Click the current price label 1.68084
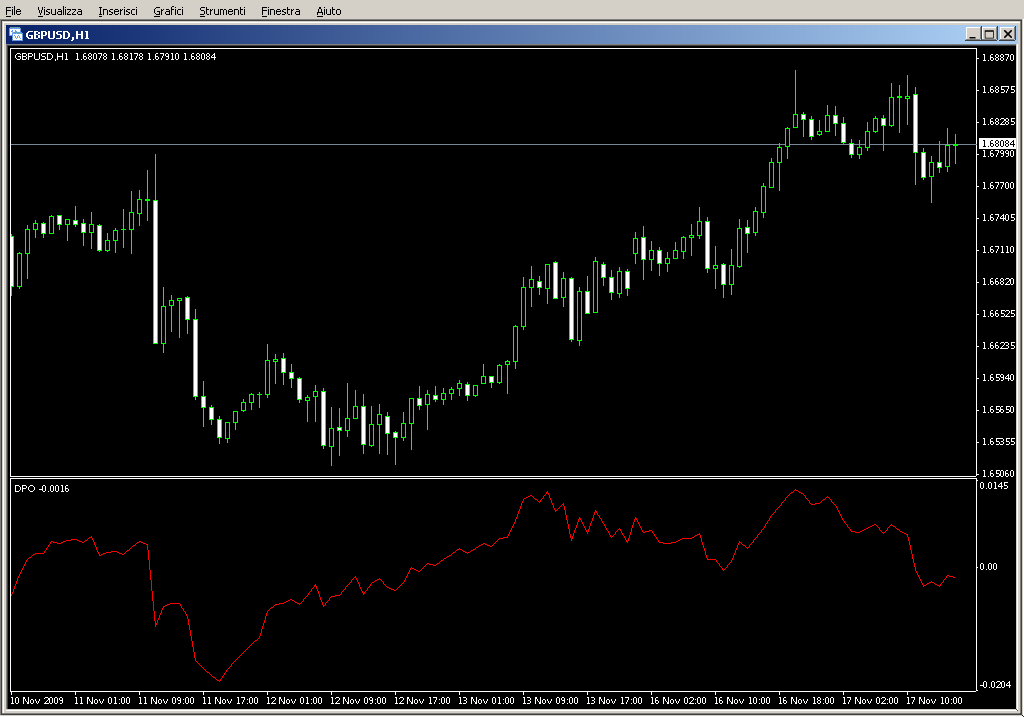 click(x=998, y=144)
